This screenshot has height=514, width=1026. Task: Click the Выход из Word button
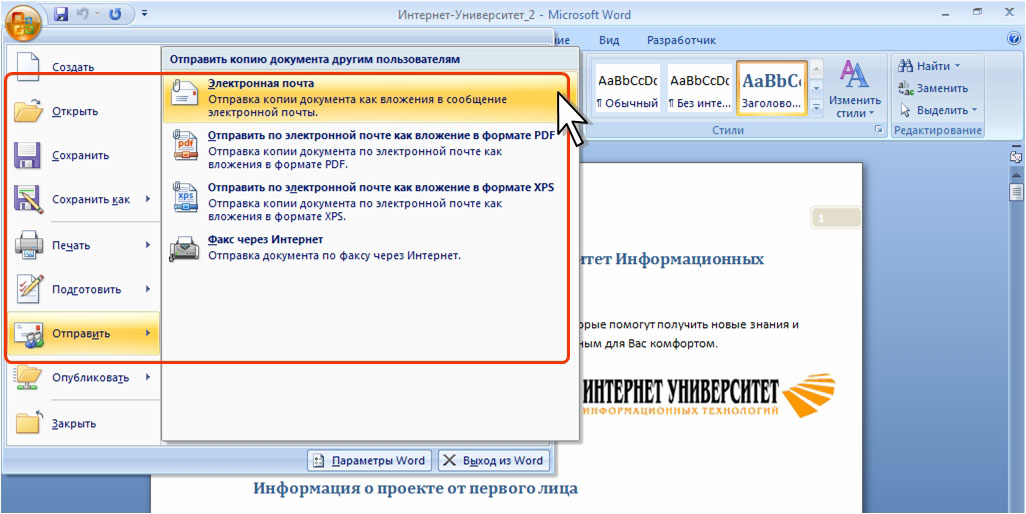(493, 461)
